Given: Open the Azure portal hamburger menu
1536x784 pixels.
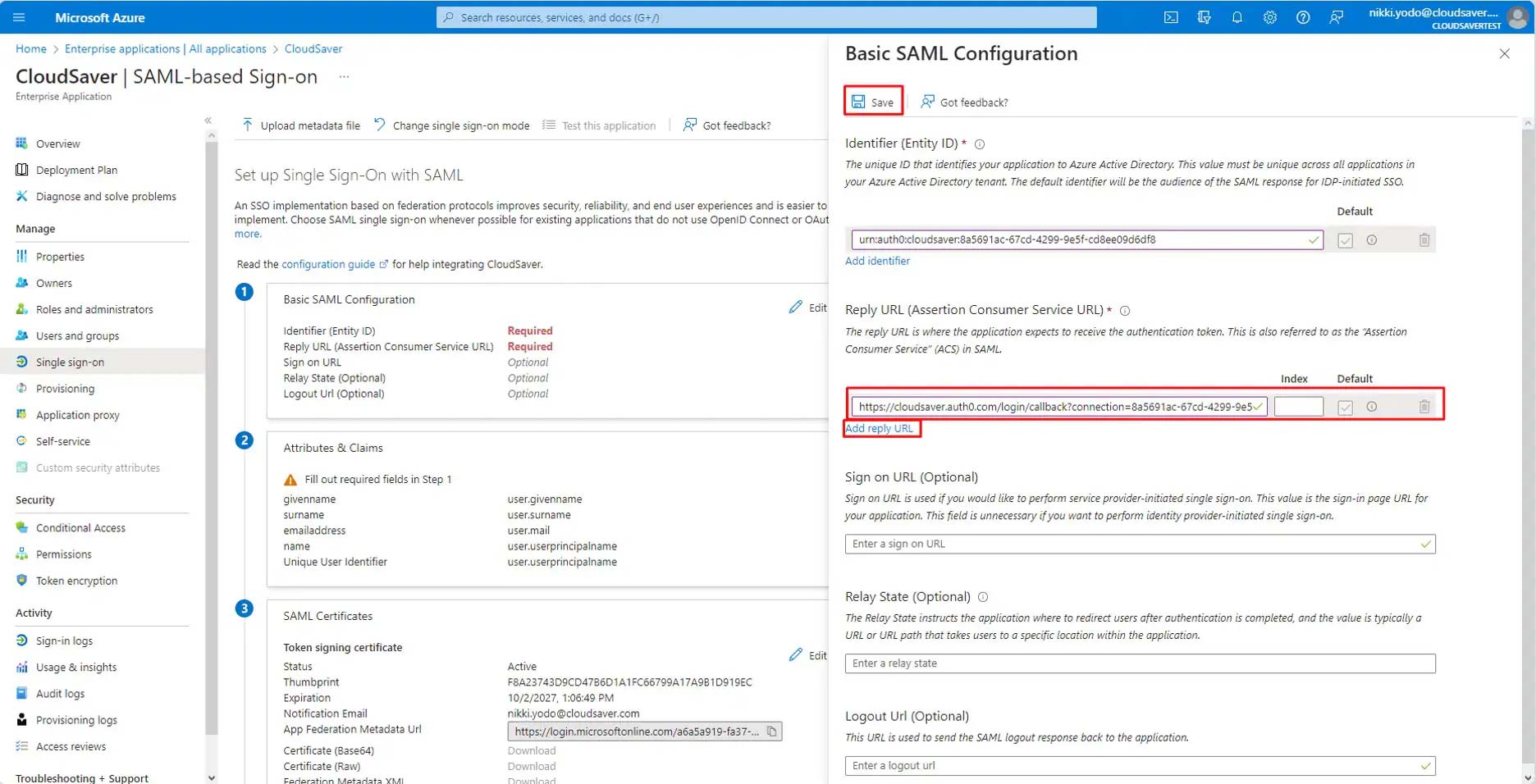Looking at the screenshot, I should tap(19, 17).
